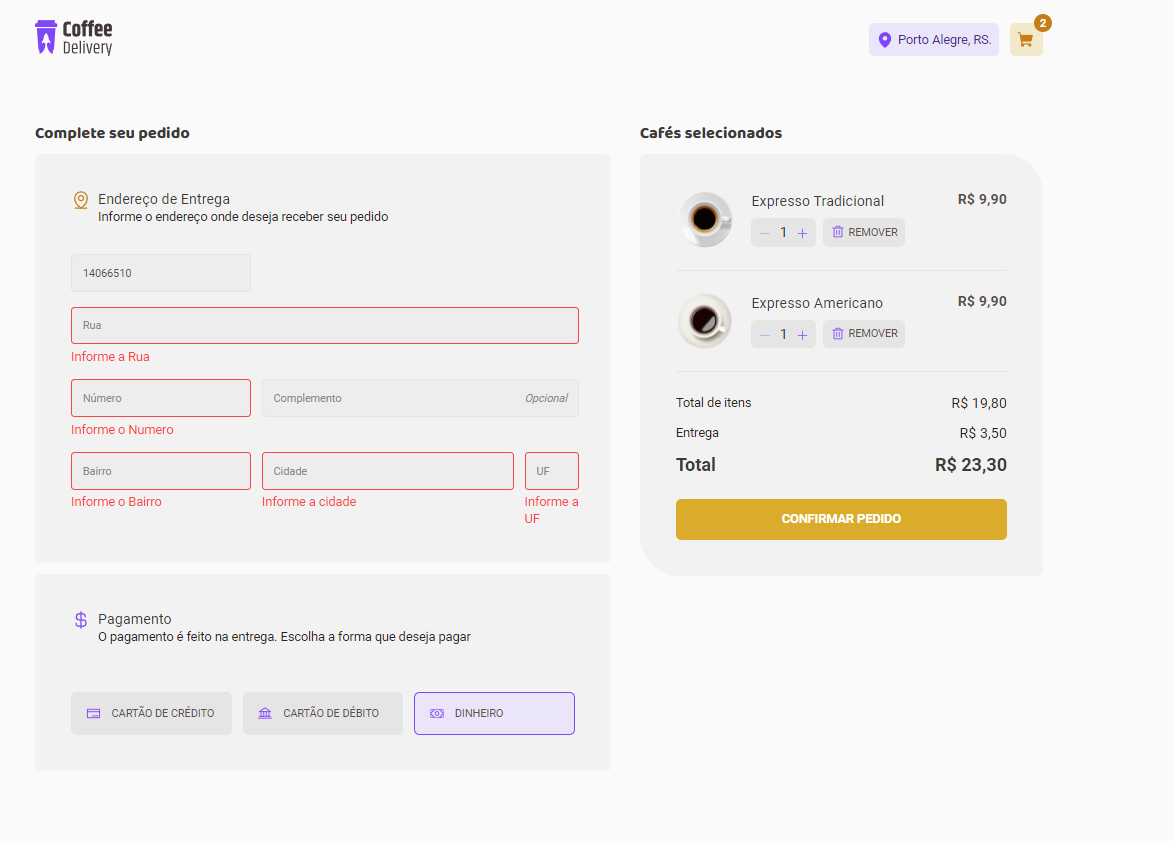This screenshot has width=1174, height=841.
Task: Click the Coffee Delivery cup logo
Action: 46,36
